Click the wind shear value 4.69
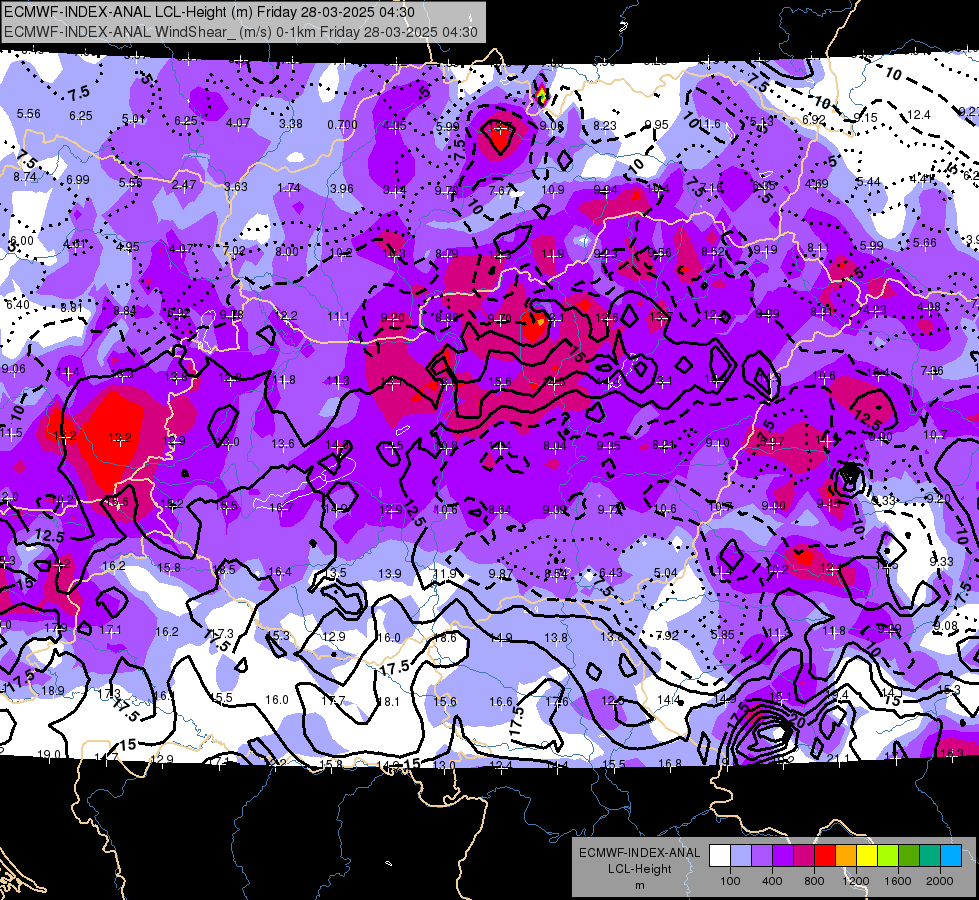Image resolution: width=979 pixels, height=900 pixels. [x=817, y=184]
